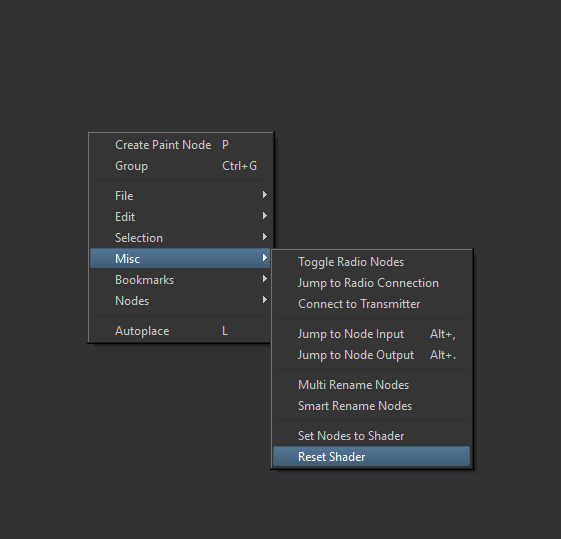Screen dimensions: 561x539
Task: Open the Bookmarks submenu
Action: [x=180, y=280]
